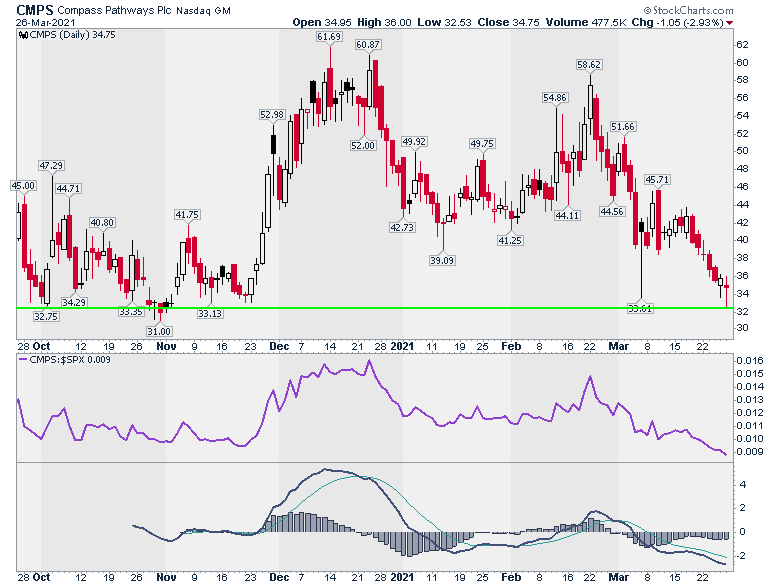Screen dimensions: 780x586
Task: Click the red down-arrow change indicator
Action: [729, 23]
